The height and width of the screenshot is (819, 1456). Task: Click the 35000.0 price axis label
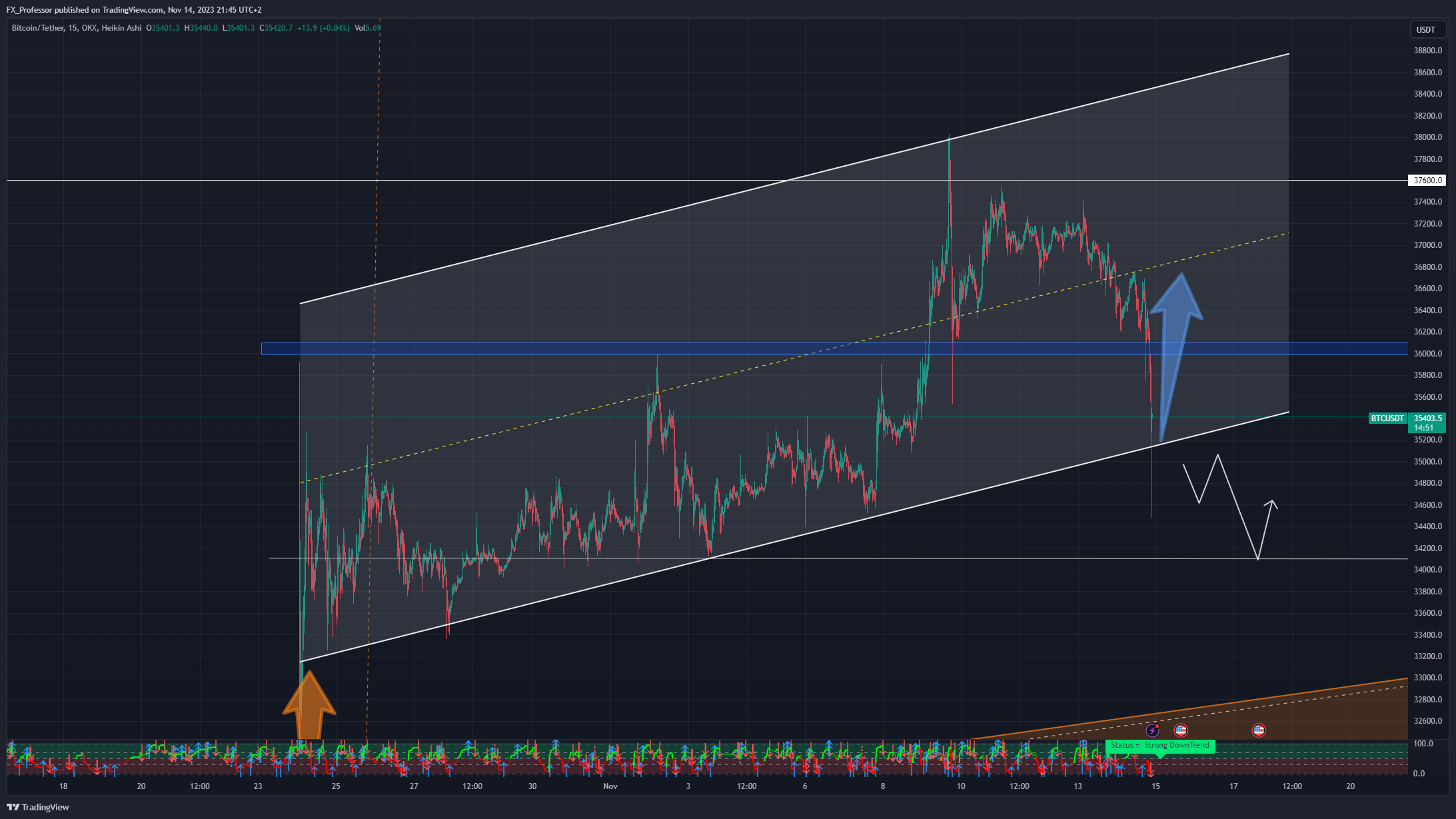pyautogui.click(x=1427, y=462)
